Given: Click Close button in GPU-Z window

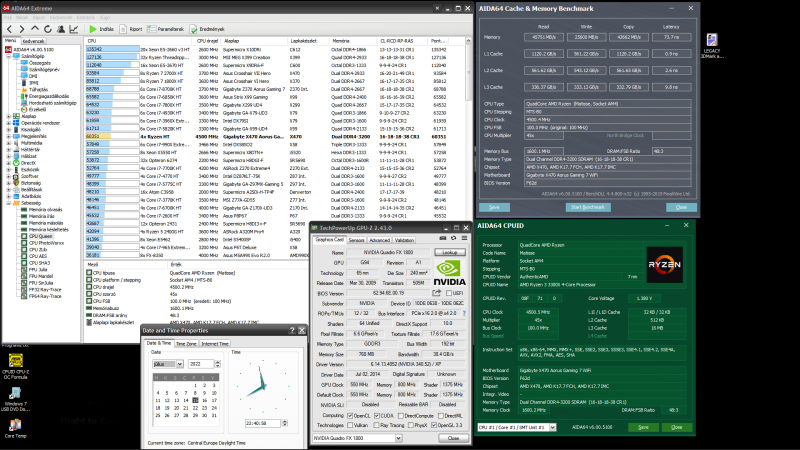Looking at the screenshot, I should pyautogui.click(x=453, y=438).
